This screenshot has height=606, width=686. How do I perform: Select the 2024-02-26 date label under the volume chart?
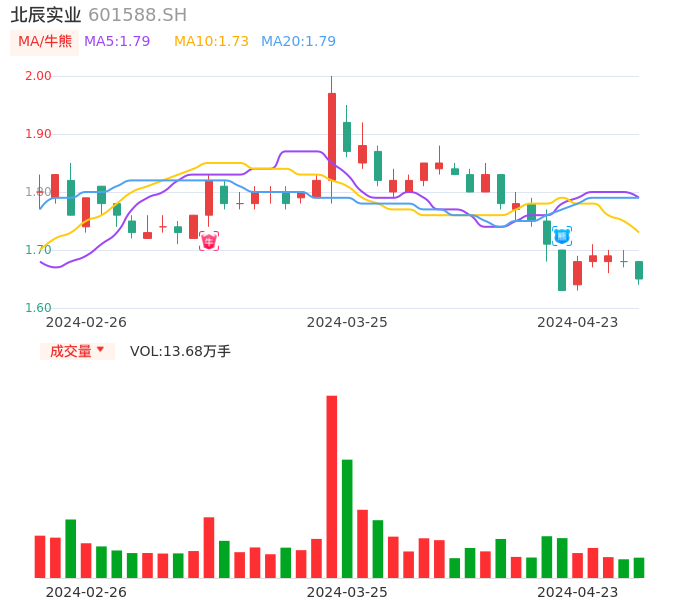pyautogui.click(x=86, y=592)
